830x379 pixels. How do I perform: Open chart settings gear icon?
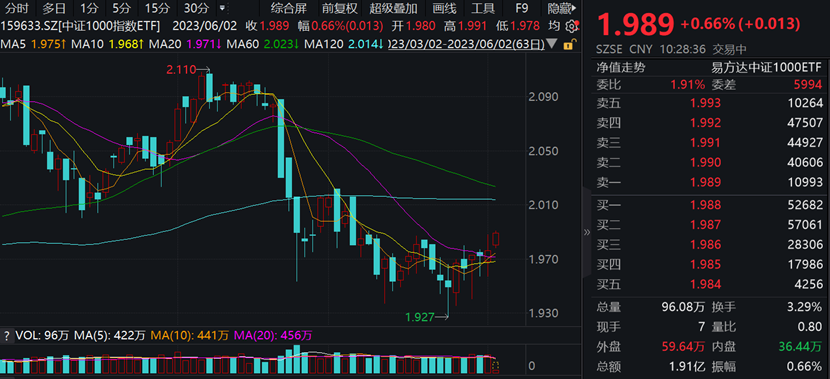pyautogui.click(x=571, y=26)
